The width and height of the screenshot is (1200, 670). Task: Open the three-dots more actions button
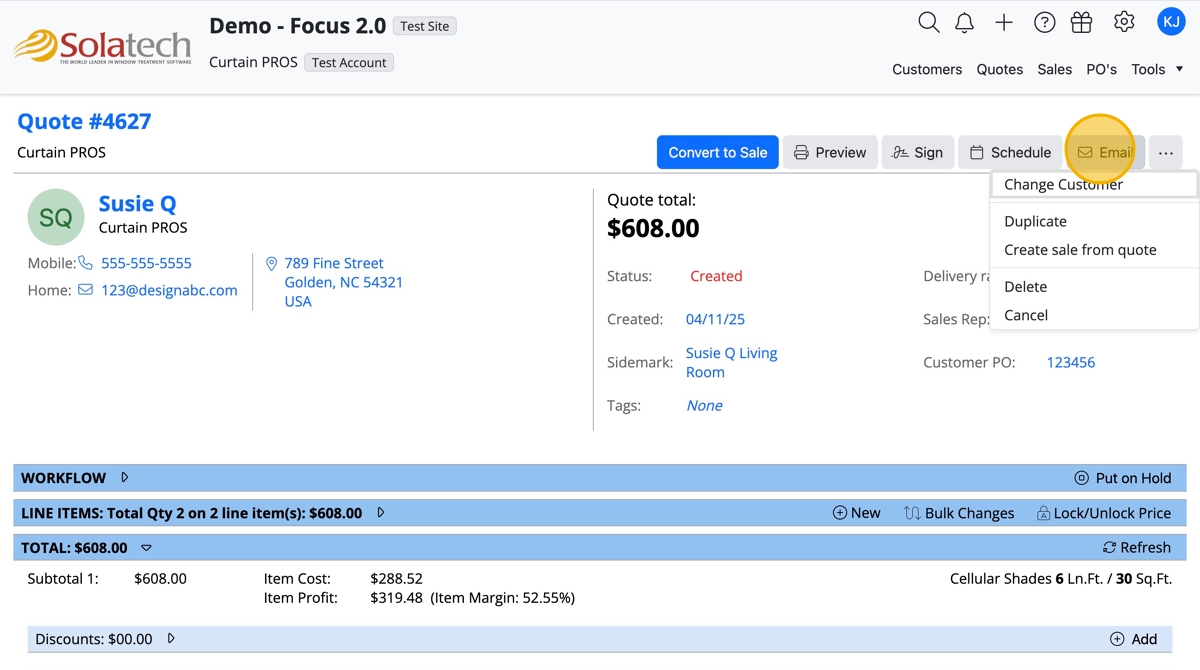pyautogui.click(x=1166, y=153)
